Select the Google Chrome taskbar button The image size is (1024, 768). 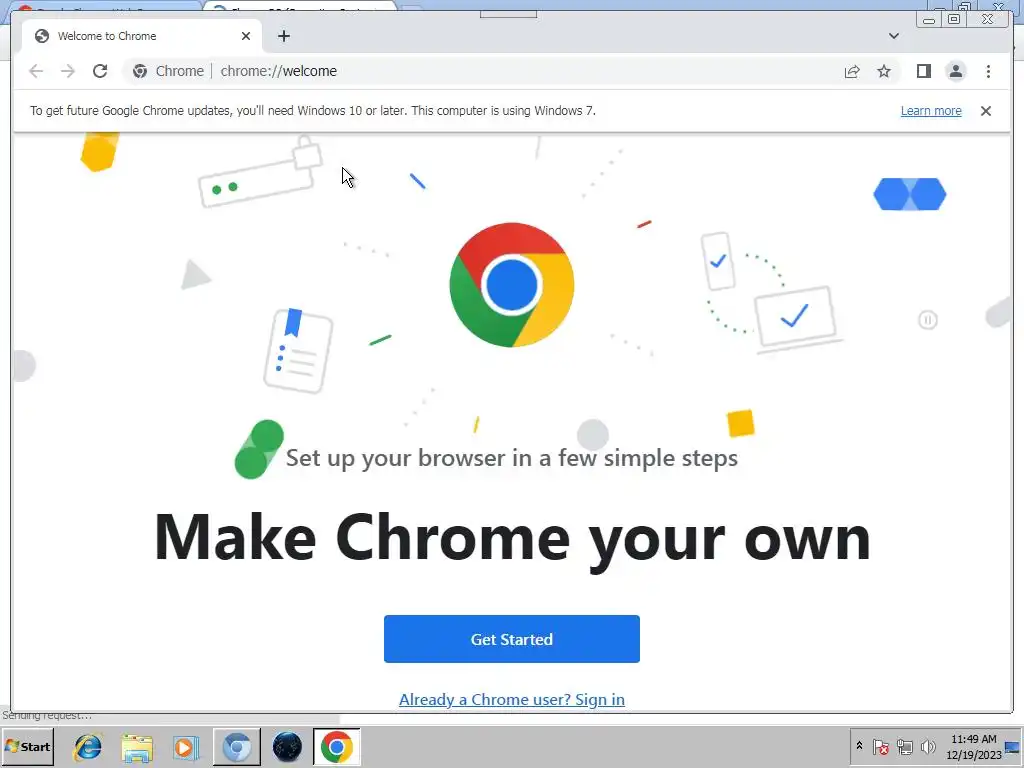[336, 747]
